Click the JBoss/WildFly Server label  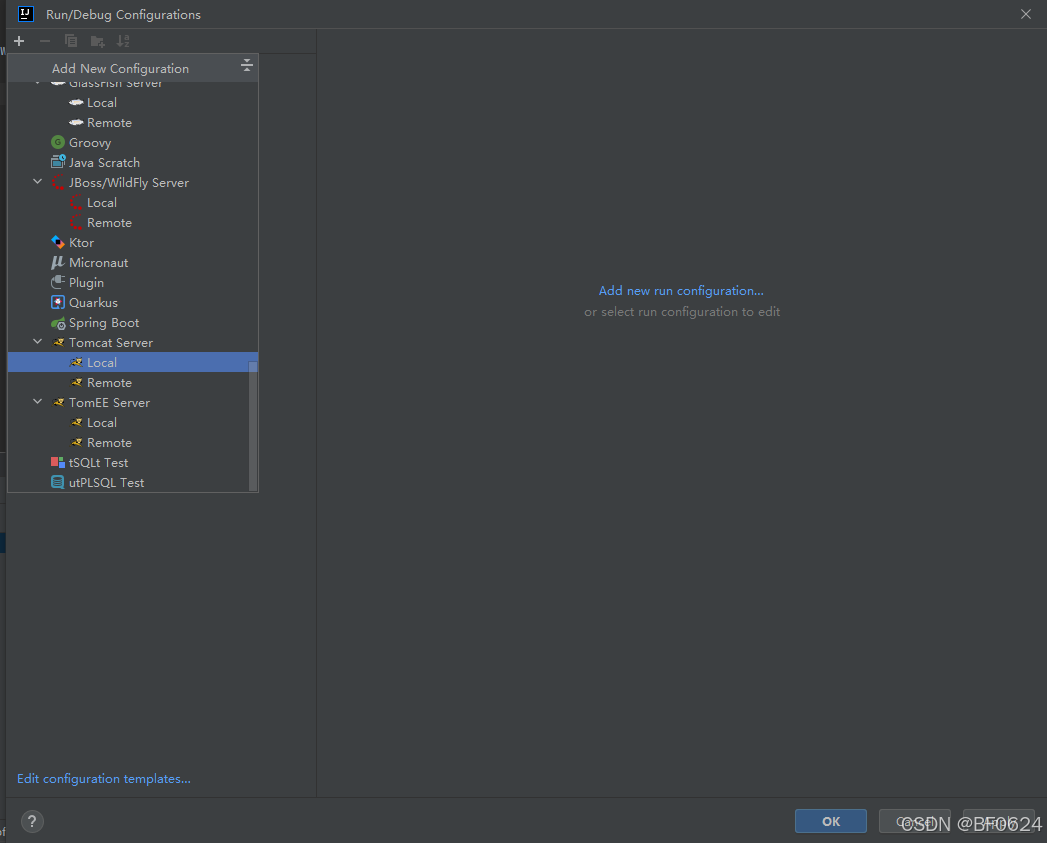click(x=129, y=182)
